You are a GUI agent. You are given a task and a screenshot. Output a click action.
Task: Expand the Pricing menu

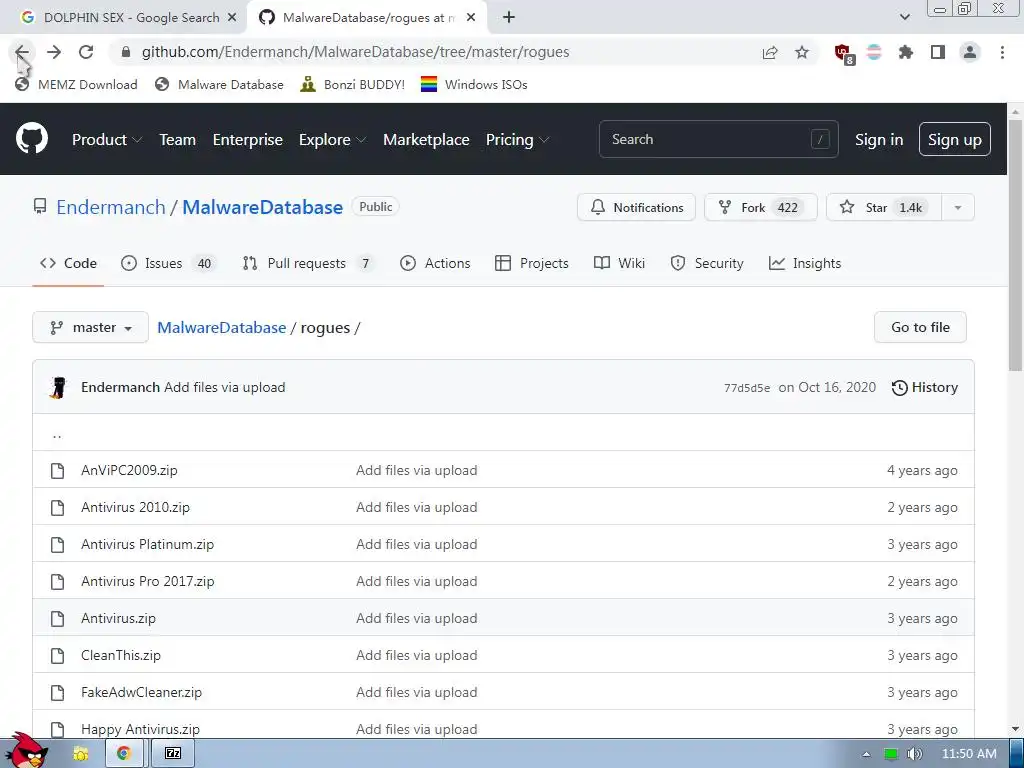(517, 139)
